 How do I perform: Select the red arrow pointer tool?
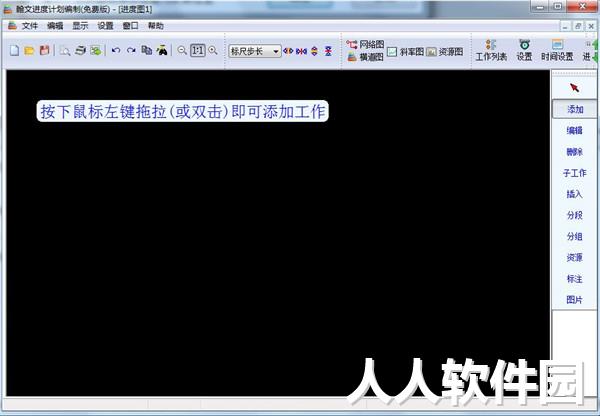click(x=574, y=88)
